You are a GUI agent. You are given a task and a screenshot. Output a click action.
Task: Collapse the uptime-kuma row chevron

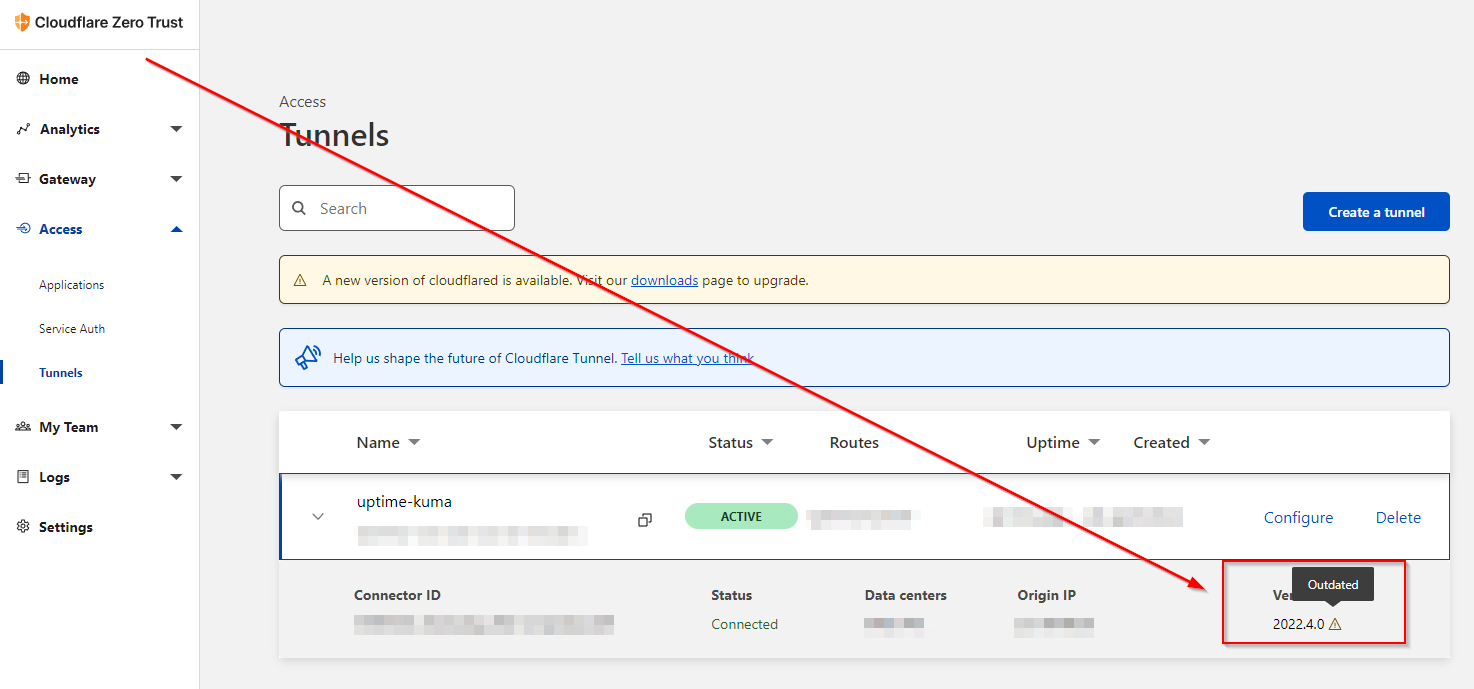click(x=318, y=517)
